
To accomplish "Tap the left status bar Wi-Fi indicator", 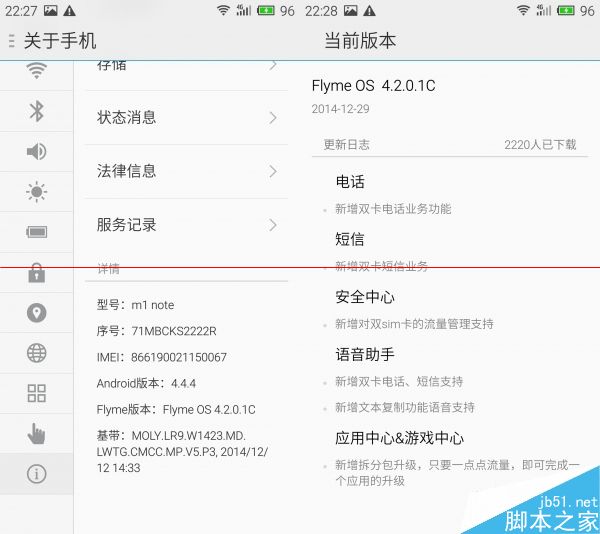I will pos(223,10).
